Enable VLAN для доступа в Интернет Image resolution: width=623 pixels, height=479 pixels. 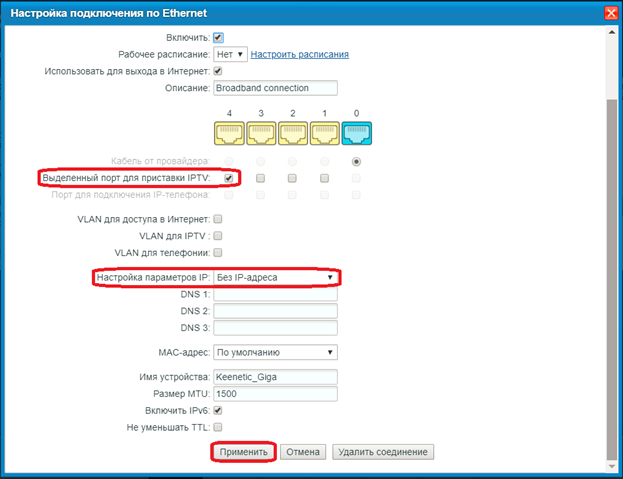(x=219, y=218)
